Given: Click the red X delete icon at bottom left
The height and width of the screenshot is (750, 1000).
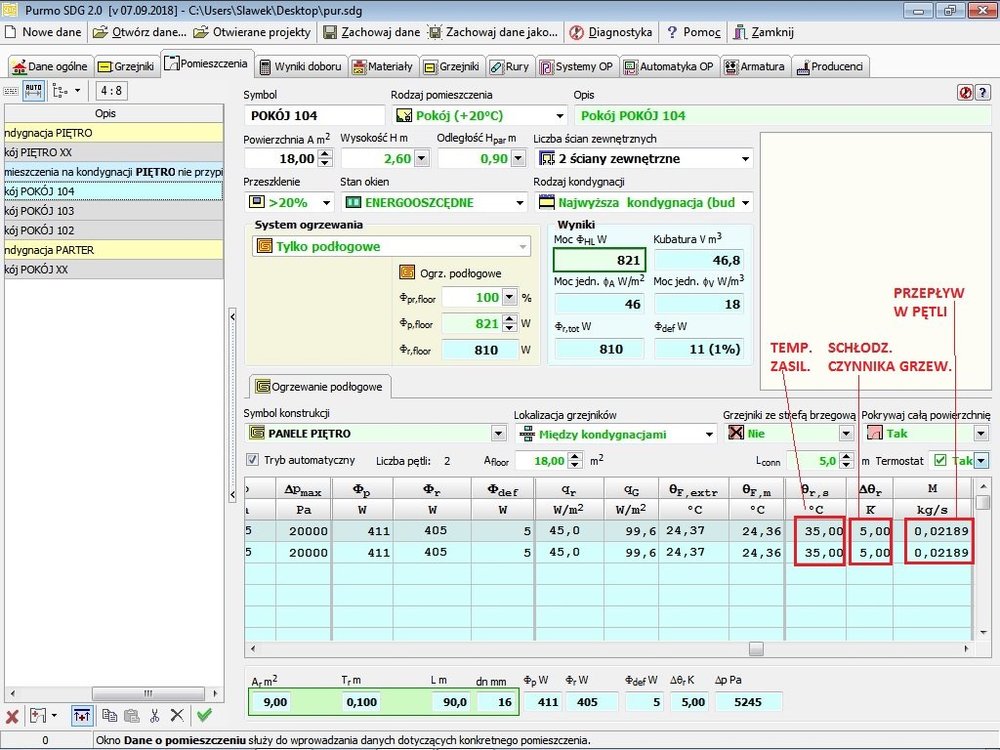Looking at the screenshot, I should 12,715.
